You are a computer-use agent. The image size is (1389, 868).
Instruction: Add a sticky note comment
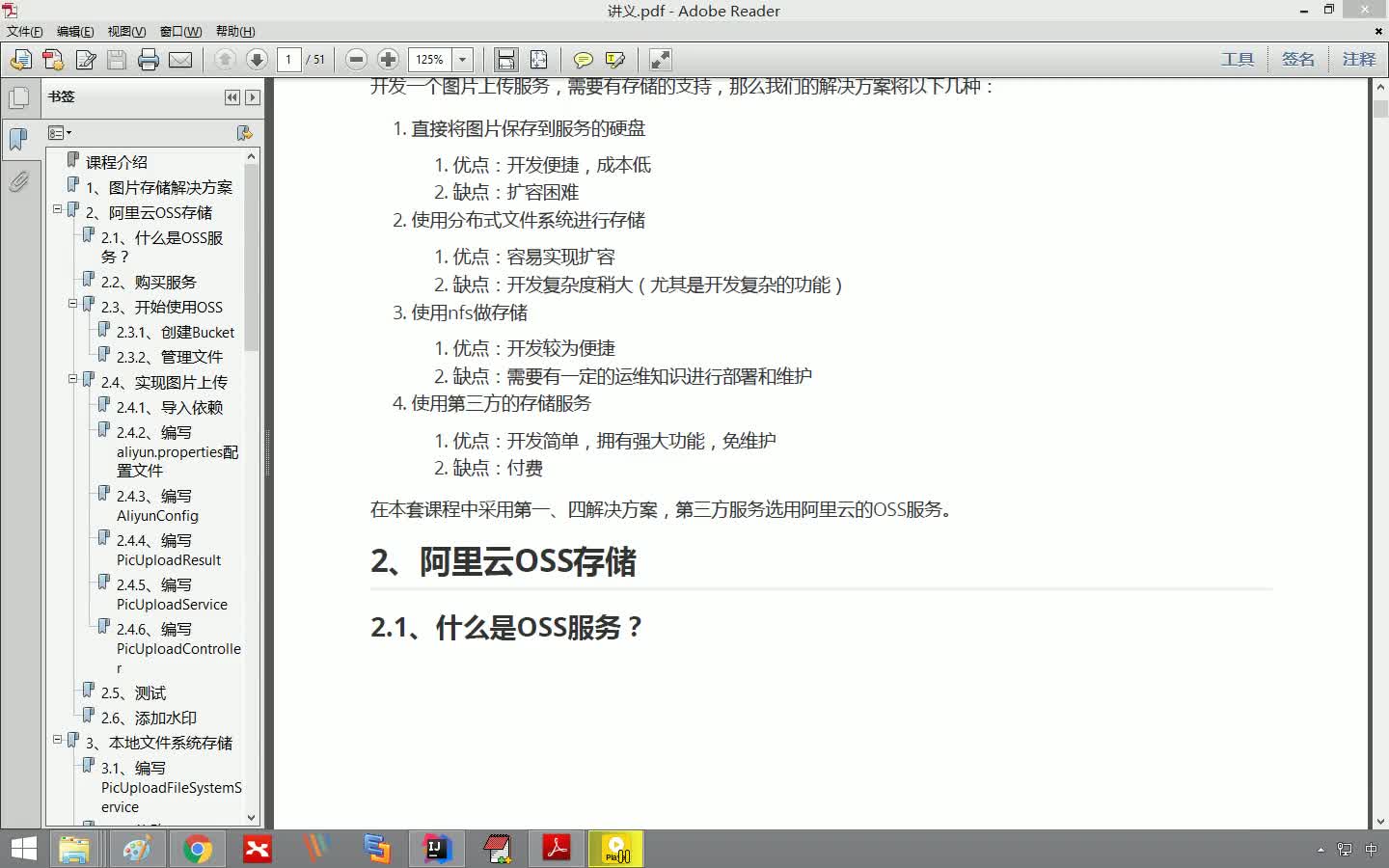[x=583, y=60]
